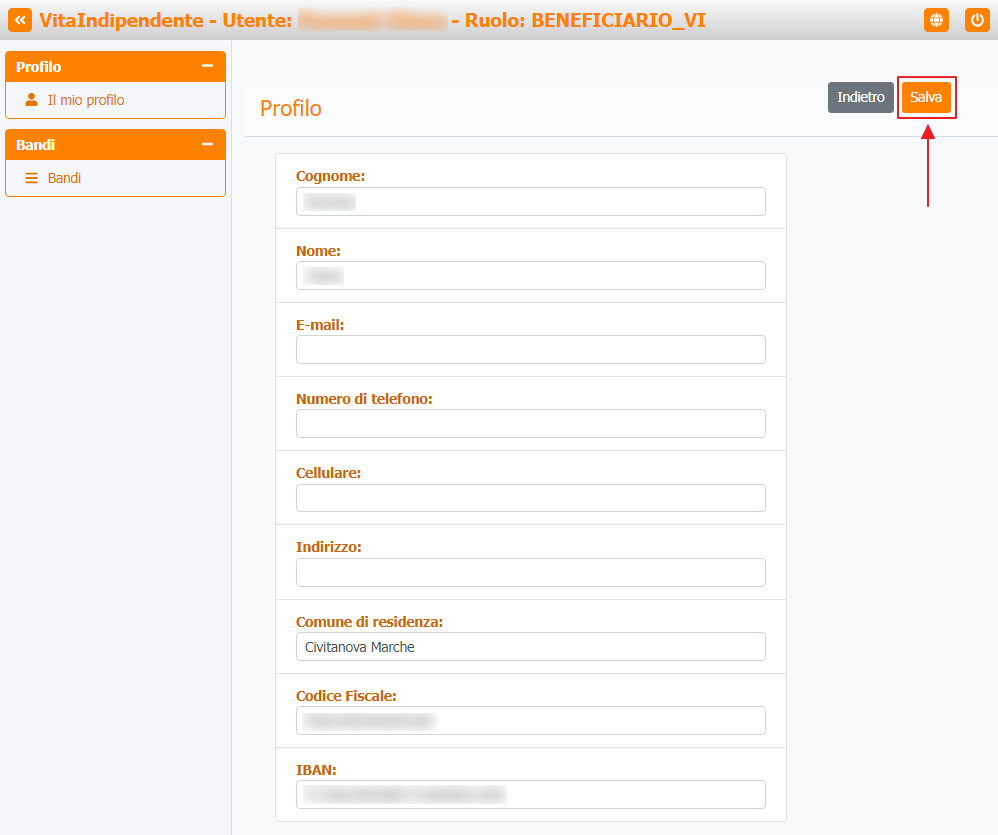Click into the IBAN field

(531, 794)
